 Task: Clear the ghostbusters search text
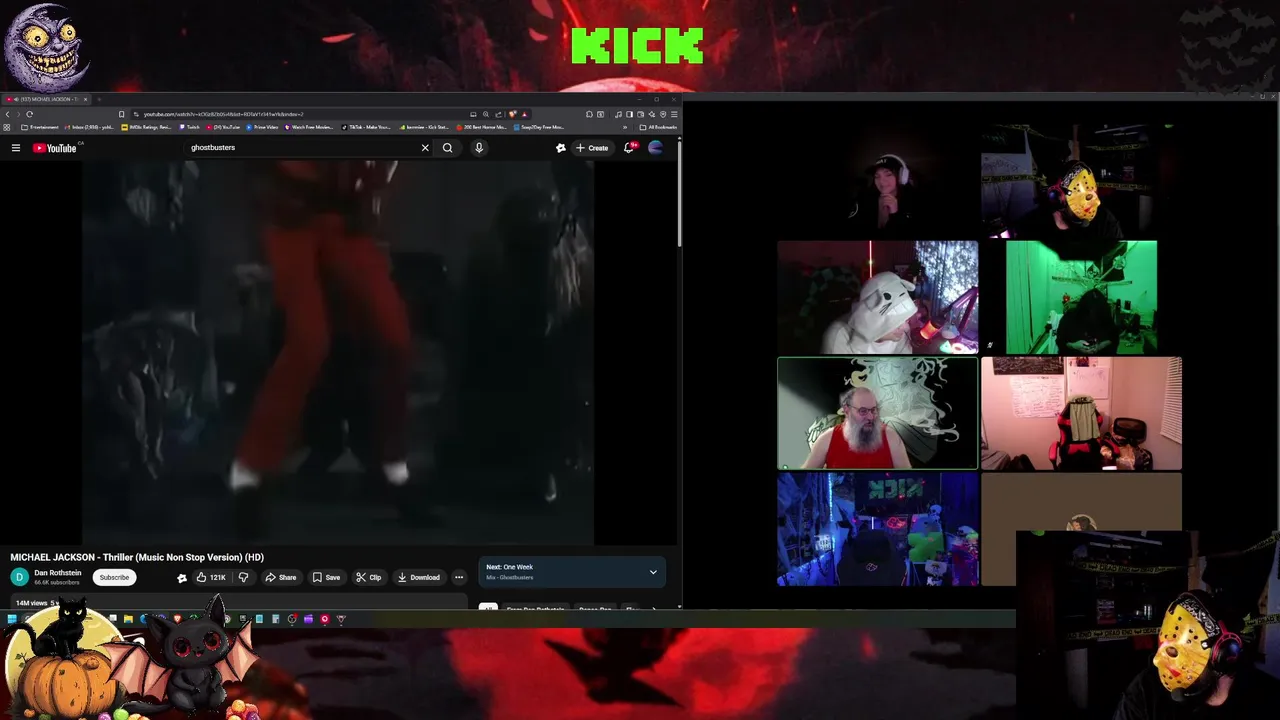click(425, 148)
